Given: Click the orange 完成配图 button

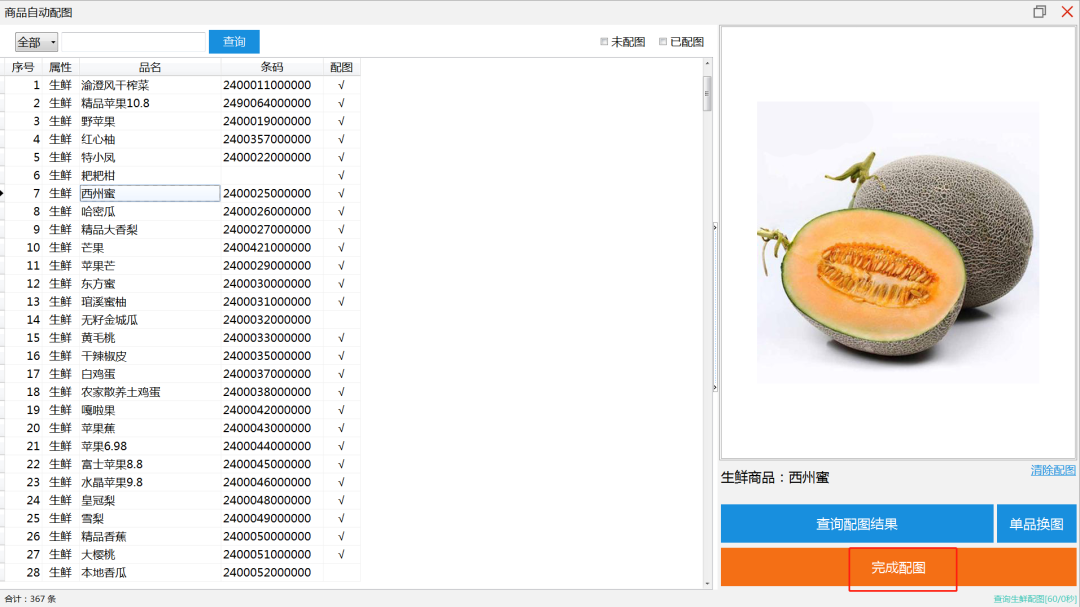Looking at the screenshot, I should 898,567.
